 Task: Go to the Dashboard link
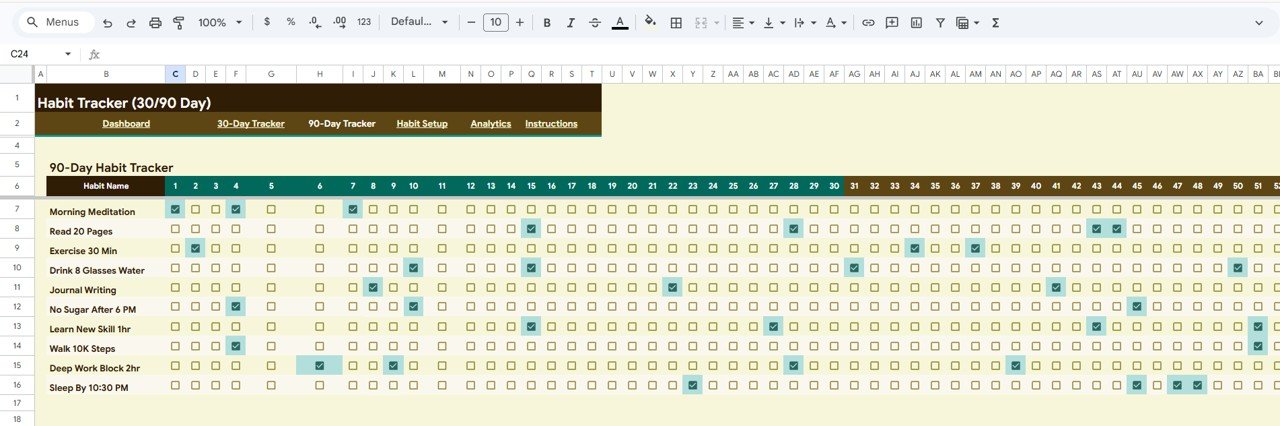pos(126,124)
